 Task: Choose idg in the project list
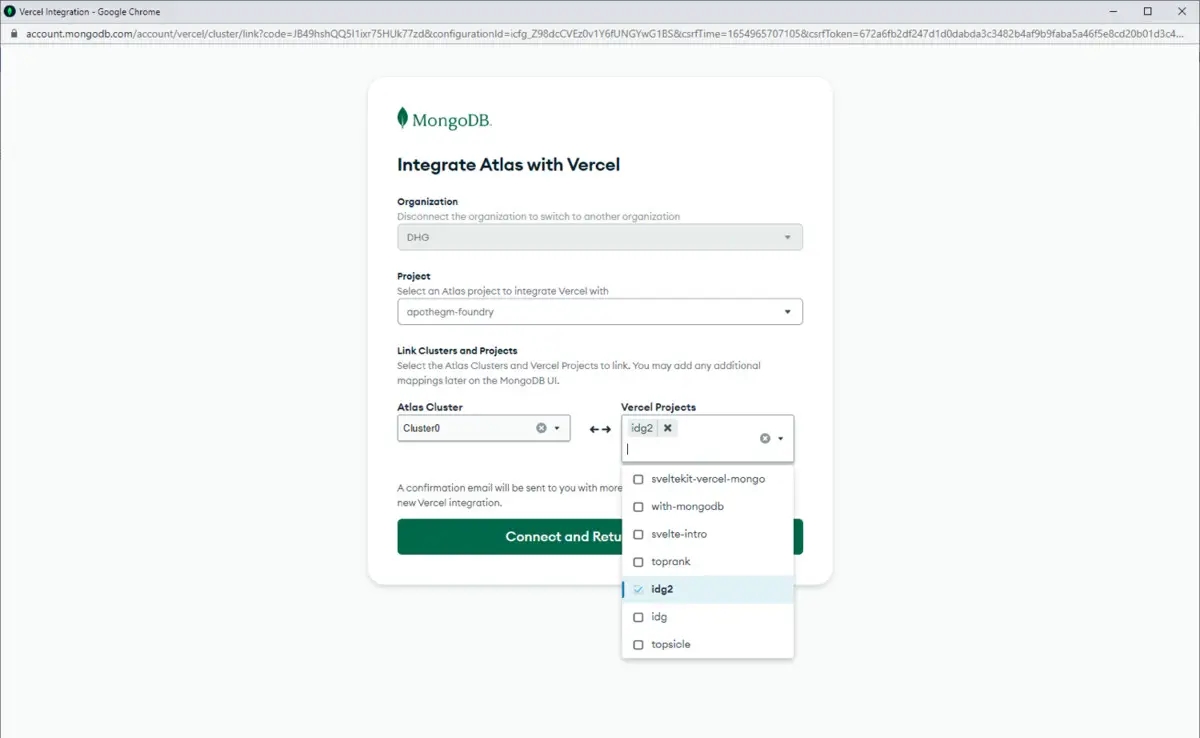(659, 617)
